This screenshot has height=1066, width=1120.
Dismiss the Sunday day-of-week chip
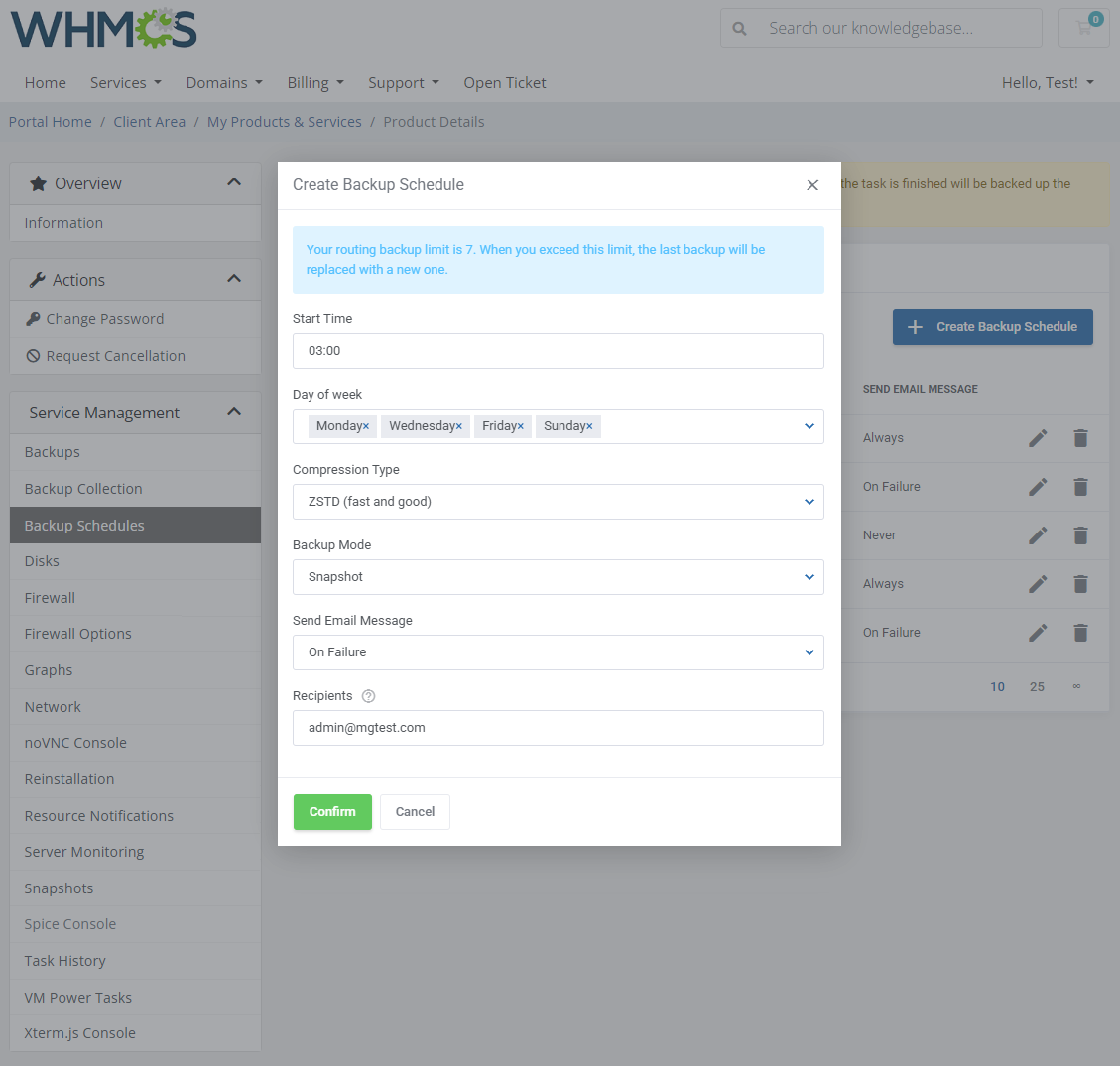587,425
